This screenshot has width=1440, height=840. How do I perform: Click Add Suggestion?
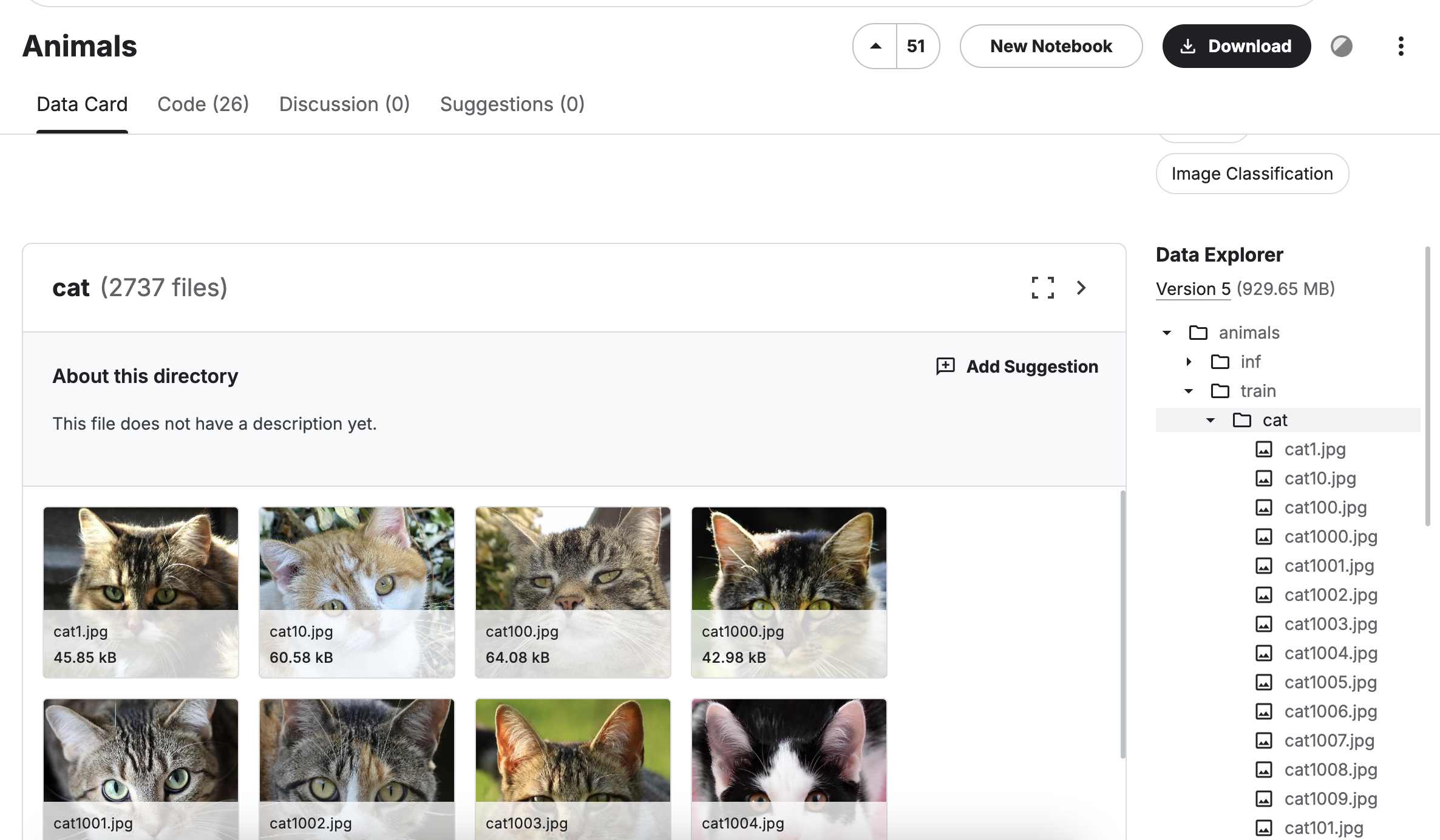pos(1017,367)
